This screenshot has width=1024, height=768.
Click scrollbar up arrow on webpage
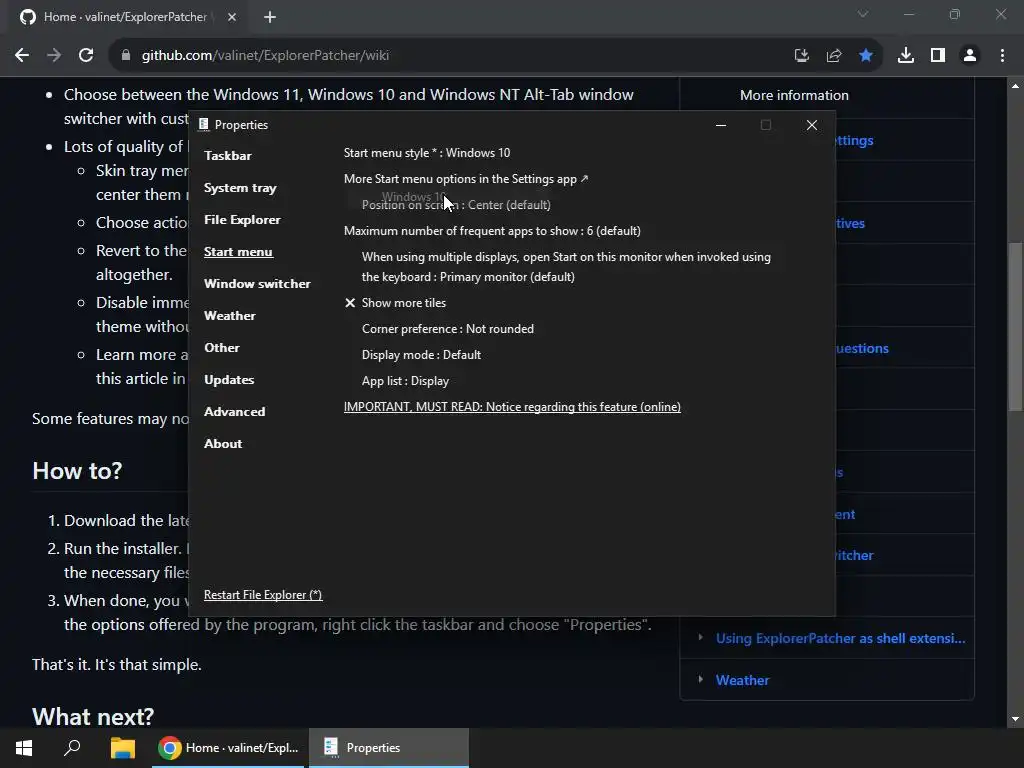coord(1015,86)
